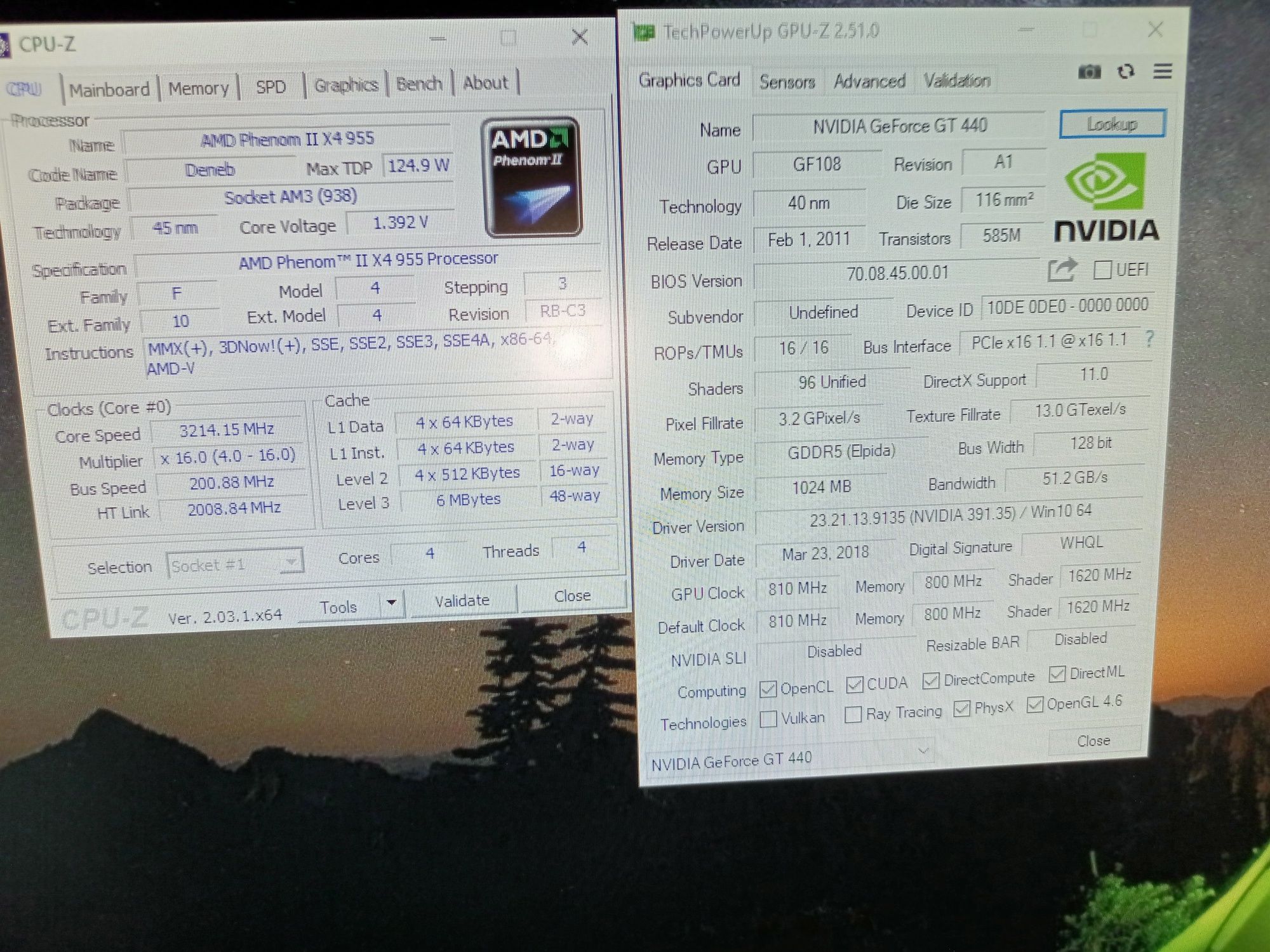Image resolution: width=1270 pixels, height=952 pixels.
Task: Toggle the PhysX checkbox
Action: point(961,708)
